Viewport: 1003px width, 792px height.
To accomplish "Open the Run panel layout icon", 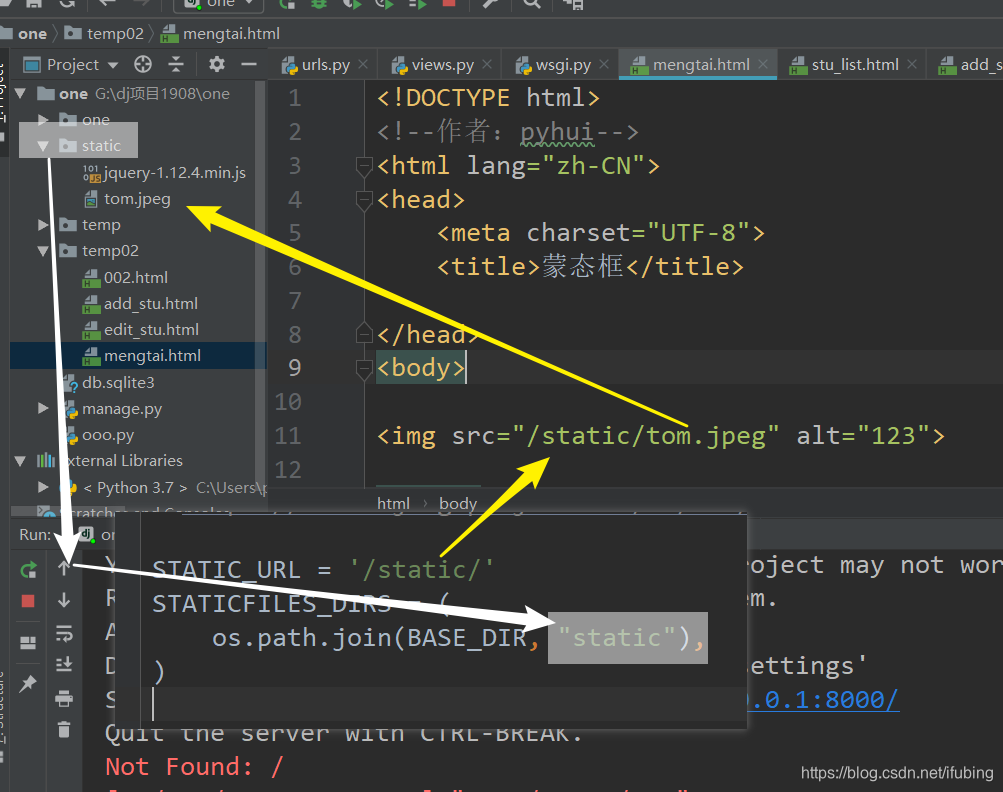I will tap(28, 643).
